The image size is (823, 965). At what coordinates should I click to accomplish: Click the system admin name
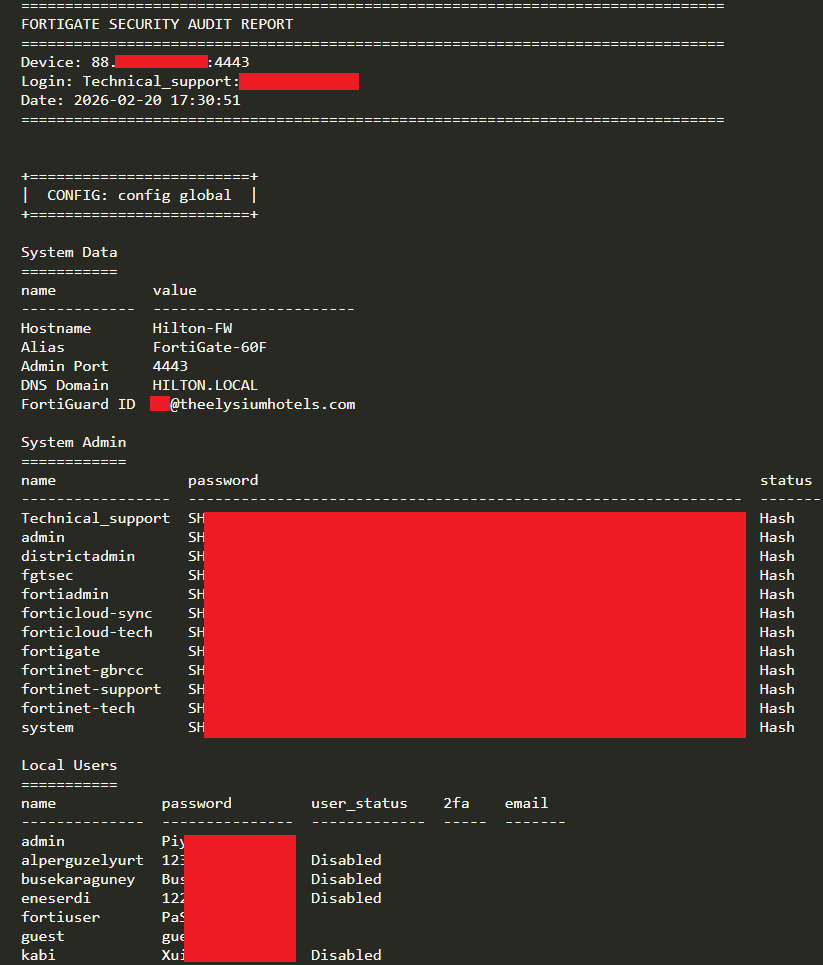click(x=47, y=727)
